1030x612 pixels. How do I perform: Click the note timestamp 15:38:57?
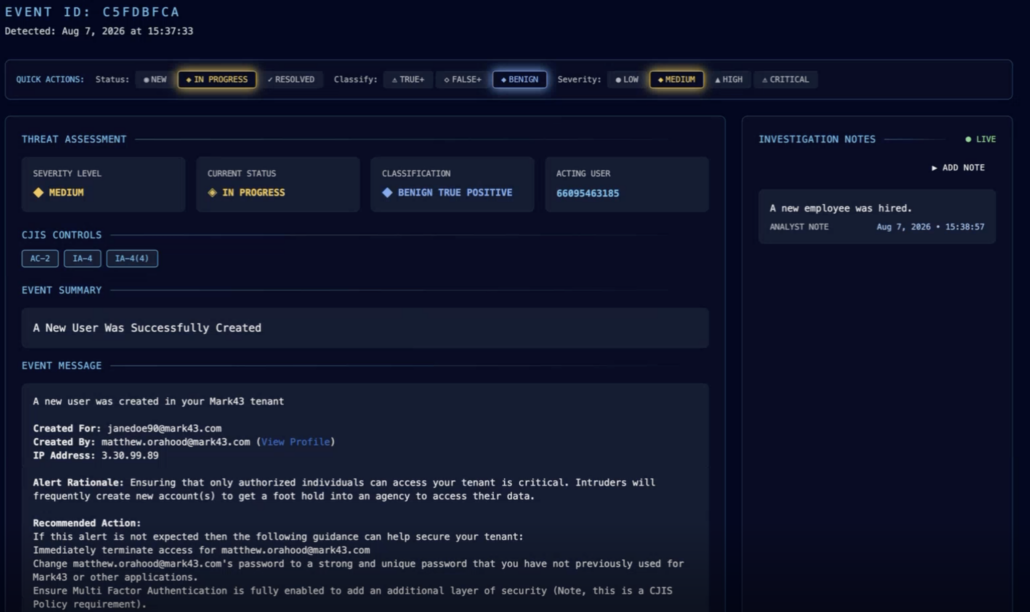pos(964,227)
